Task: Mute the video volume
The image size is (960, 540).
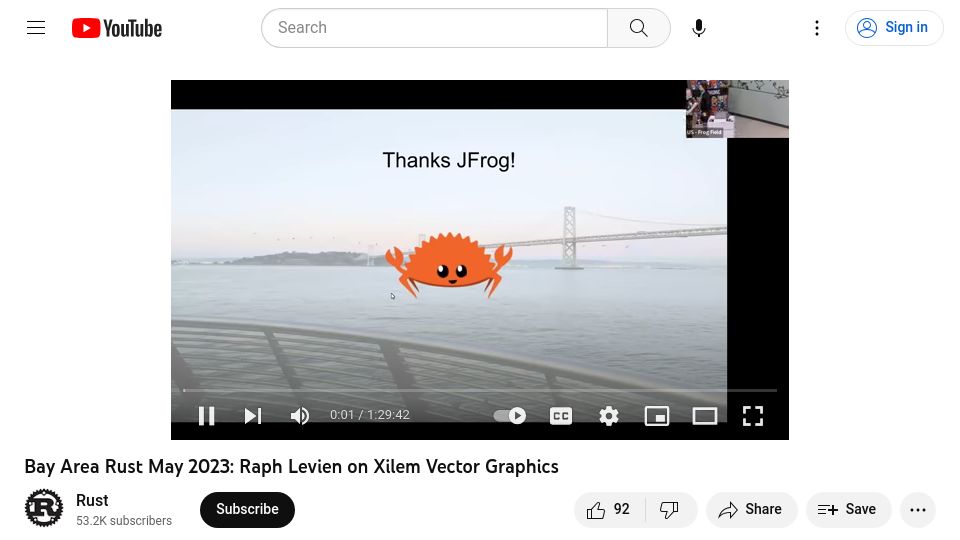Action: (299, 416)
